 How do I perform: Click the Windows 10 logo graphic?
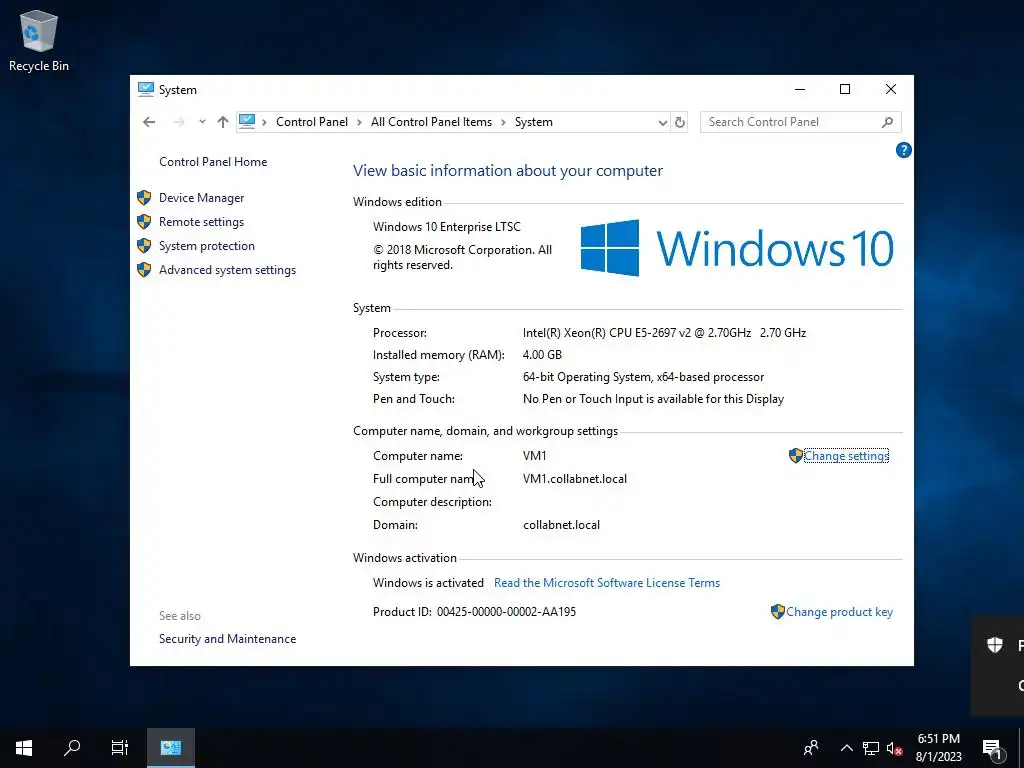pyautogui.click(x=737, y=248)
